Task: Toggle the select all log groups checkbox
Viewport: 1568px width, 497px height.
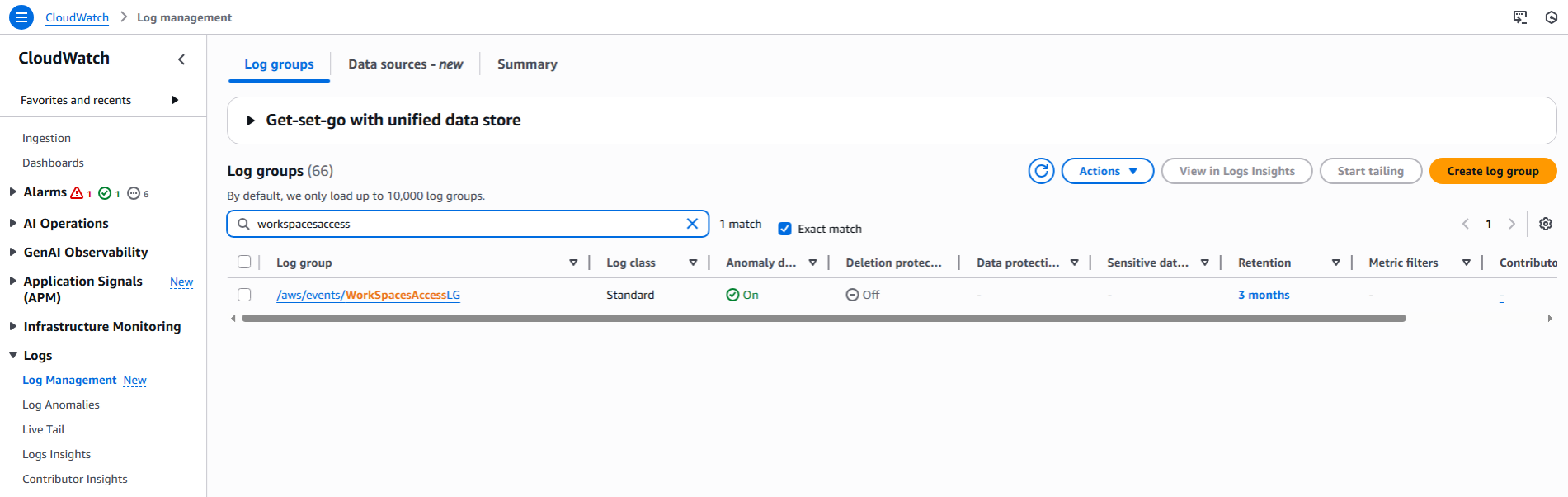Action: (x=244, y=262)
